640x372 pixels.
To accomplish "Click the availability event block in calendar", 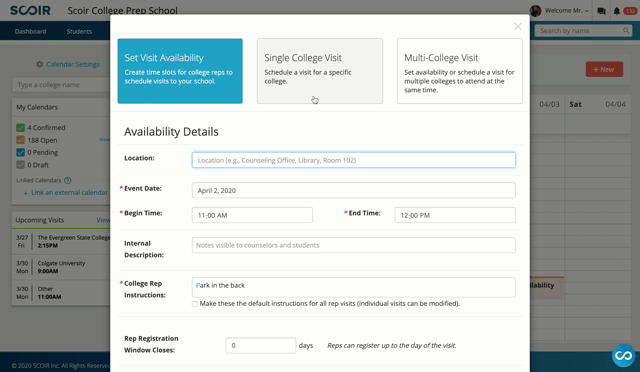I will tap(547, 287).
